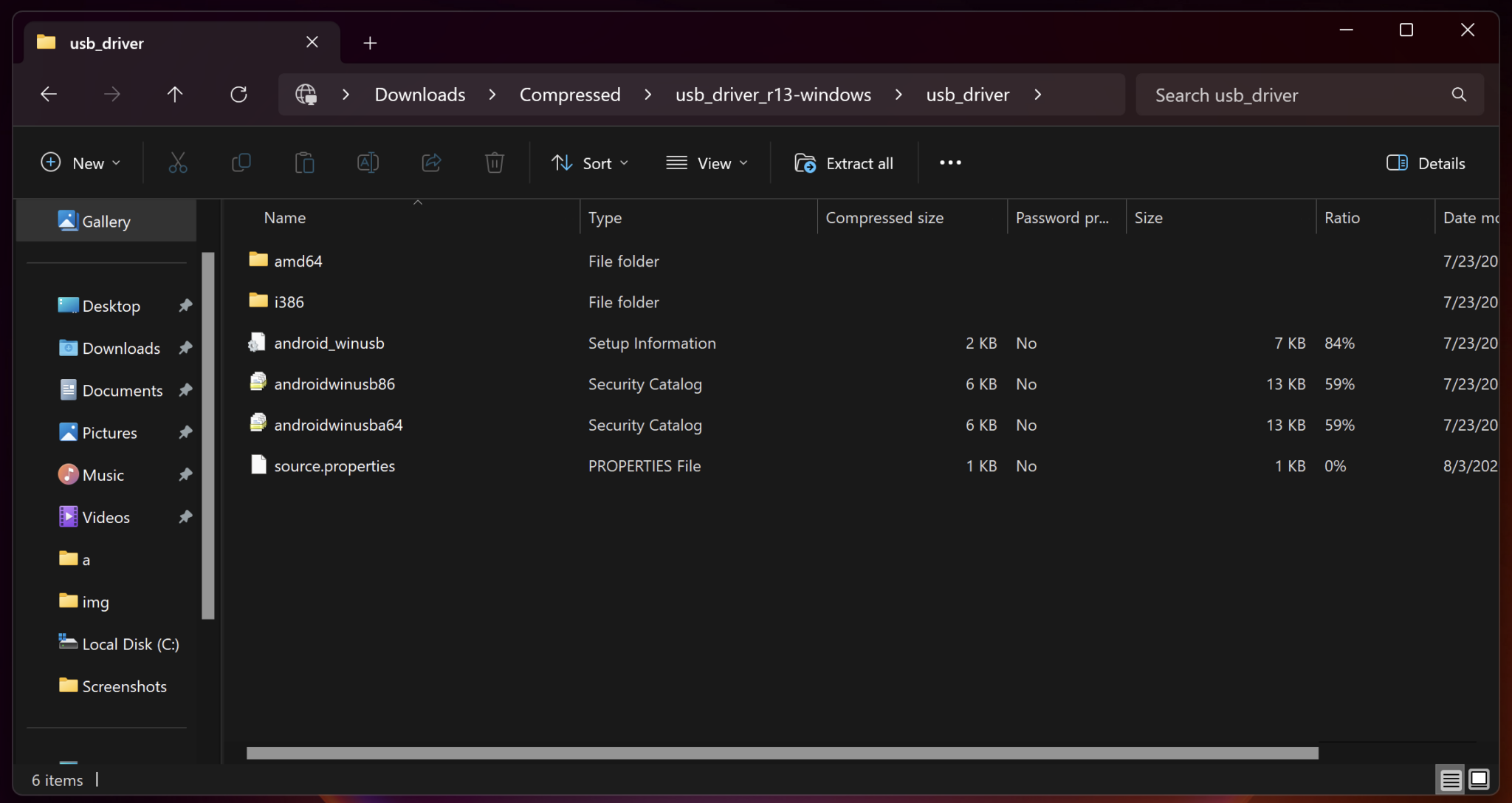Image resolution: width=1512 pixels, height=803 pixels.
Task: Go up one folder level
Action: [x=175, y=95]
